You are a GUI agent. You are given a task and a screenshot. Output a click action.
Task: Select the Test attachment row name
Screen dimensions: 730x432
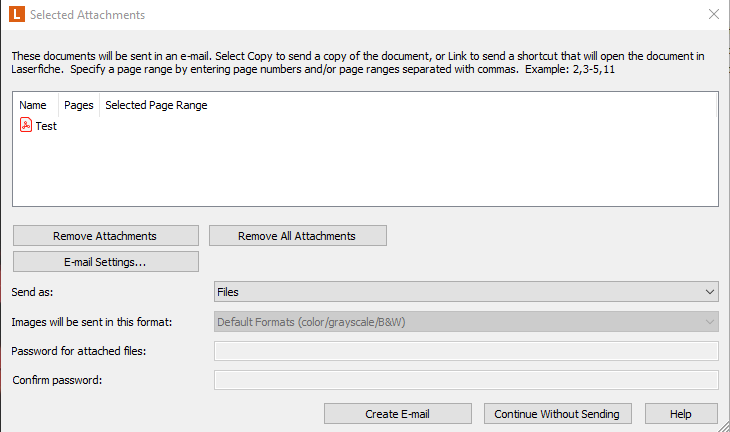(46, 126)
